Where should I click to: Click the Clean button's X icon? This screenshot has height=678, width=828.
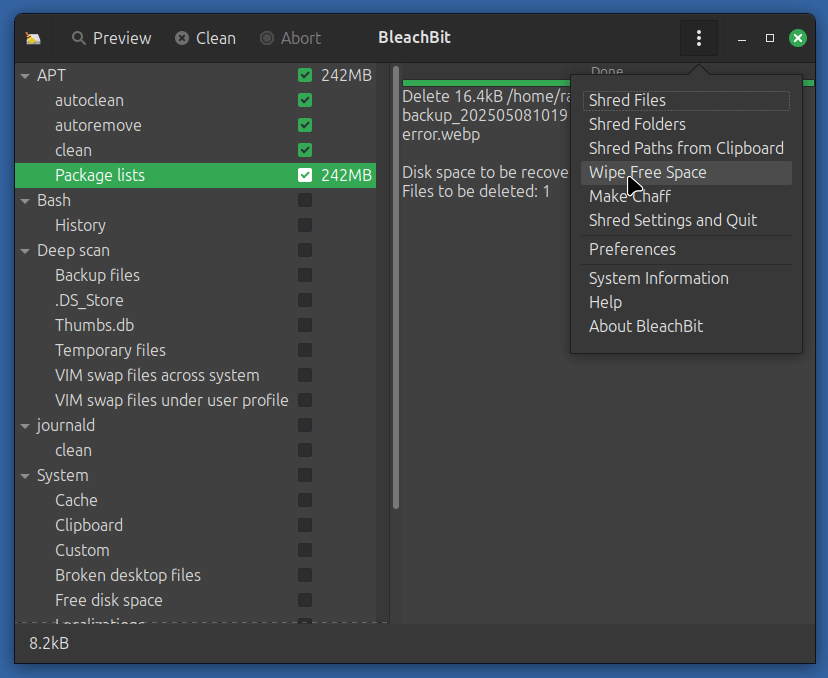coord(182,39)
